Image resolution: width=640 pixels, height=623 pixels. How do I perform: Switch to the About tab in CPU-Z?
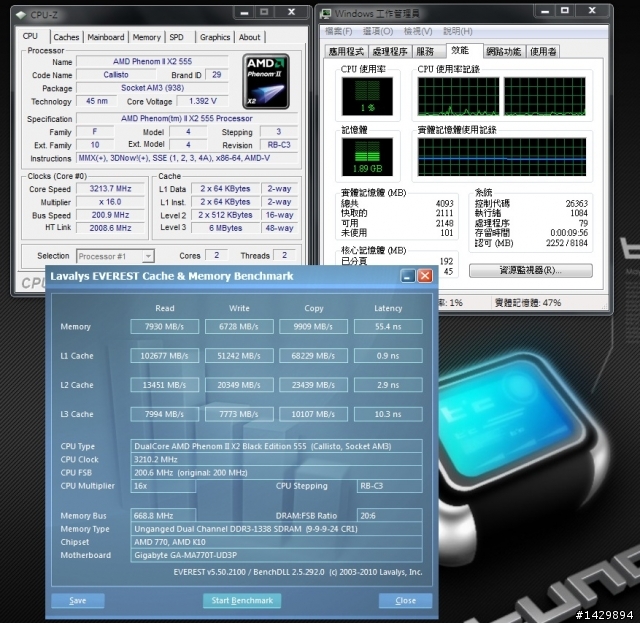point(249,37)
